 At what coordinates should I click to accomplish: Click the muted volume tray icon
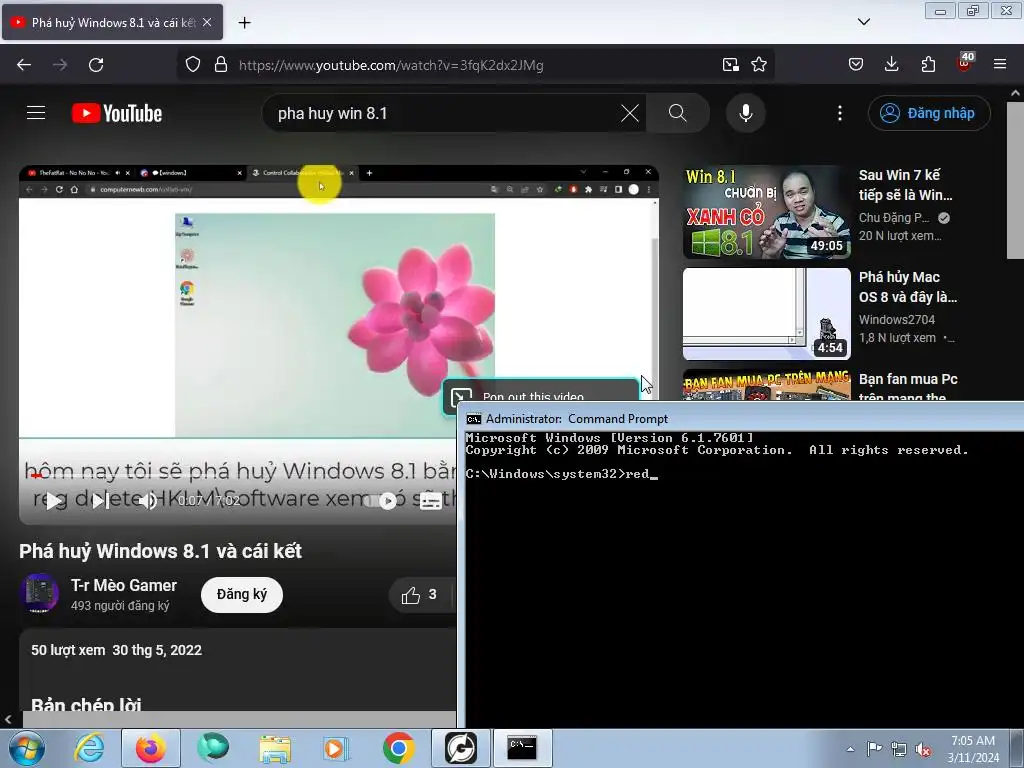pyautogui.click(x=923, y=749)
